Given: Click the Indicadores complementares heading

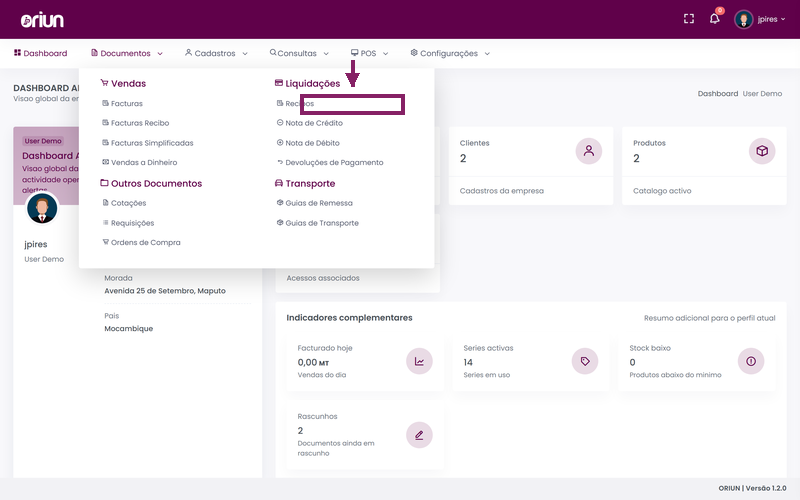Looking at the screenshot, I should (349, 318).
